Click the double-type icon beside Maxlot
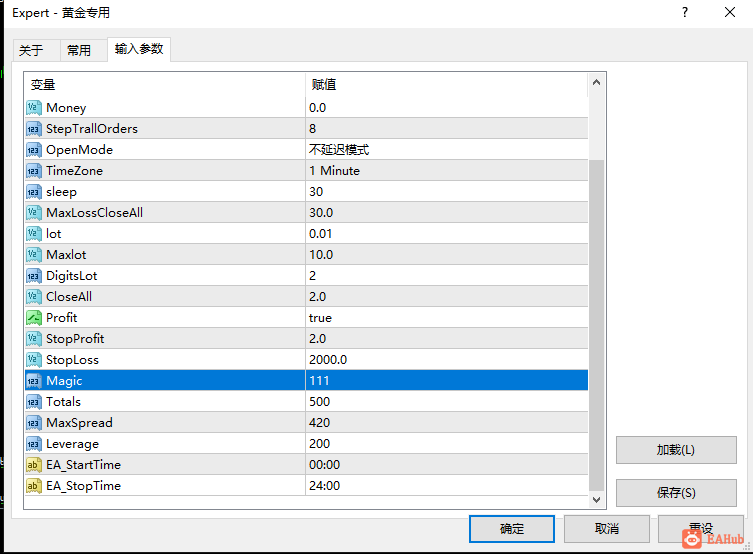This screenshot has height=554, width=753. (x=34, y=255)
